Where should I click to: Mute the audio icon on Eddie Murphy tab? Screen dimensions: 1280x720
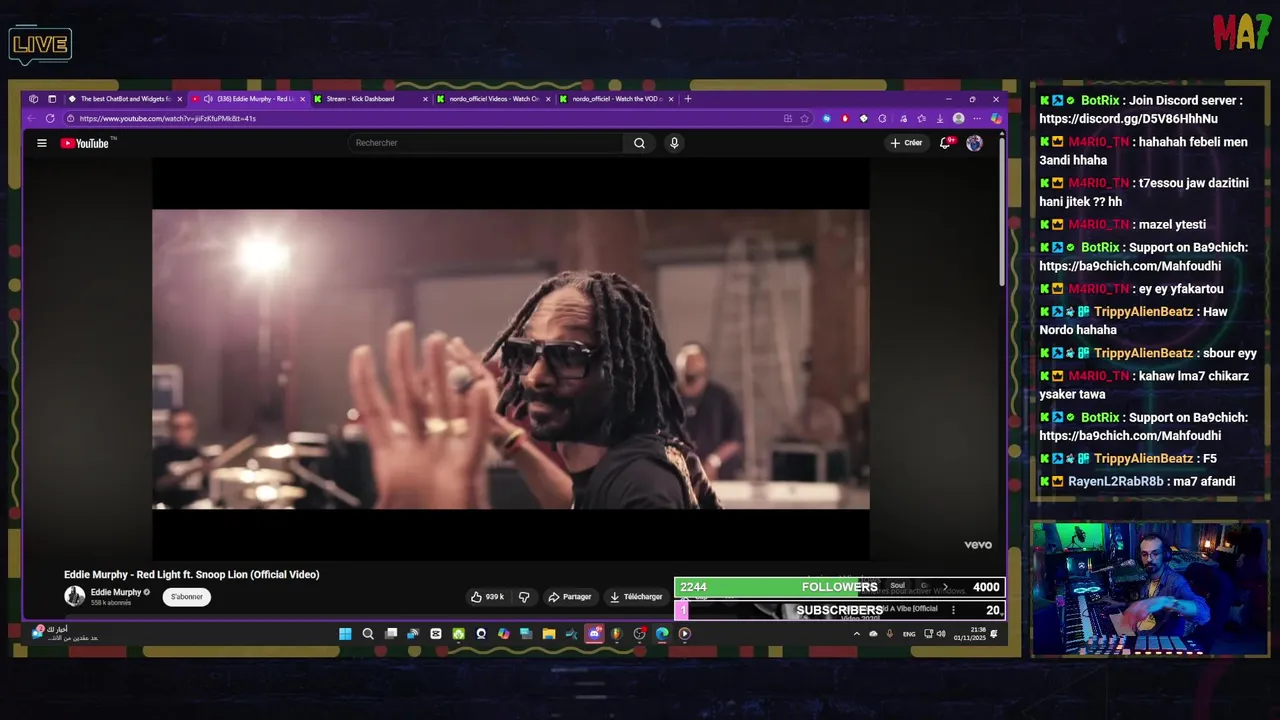pyautogui.click(x=208, y=99)
